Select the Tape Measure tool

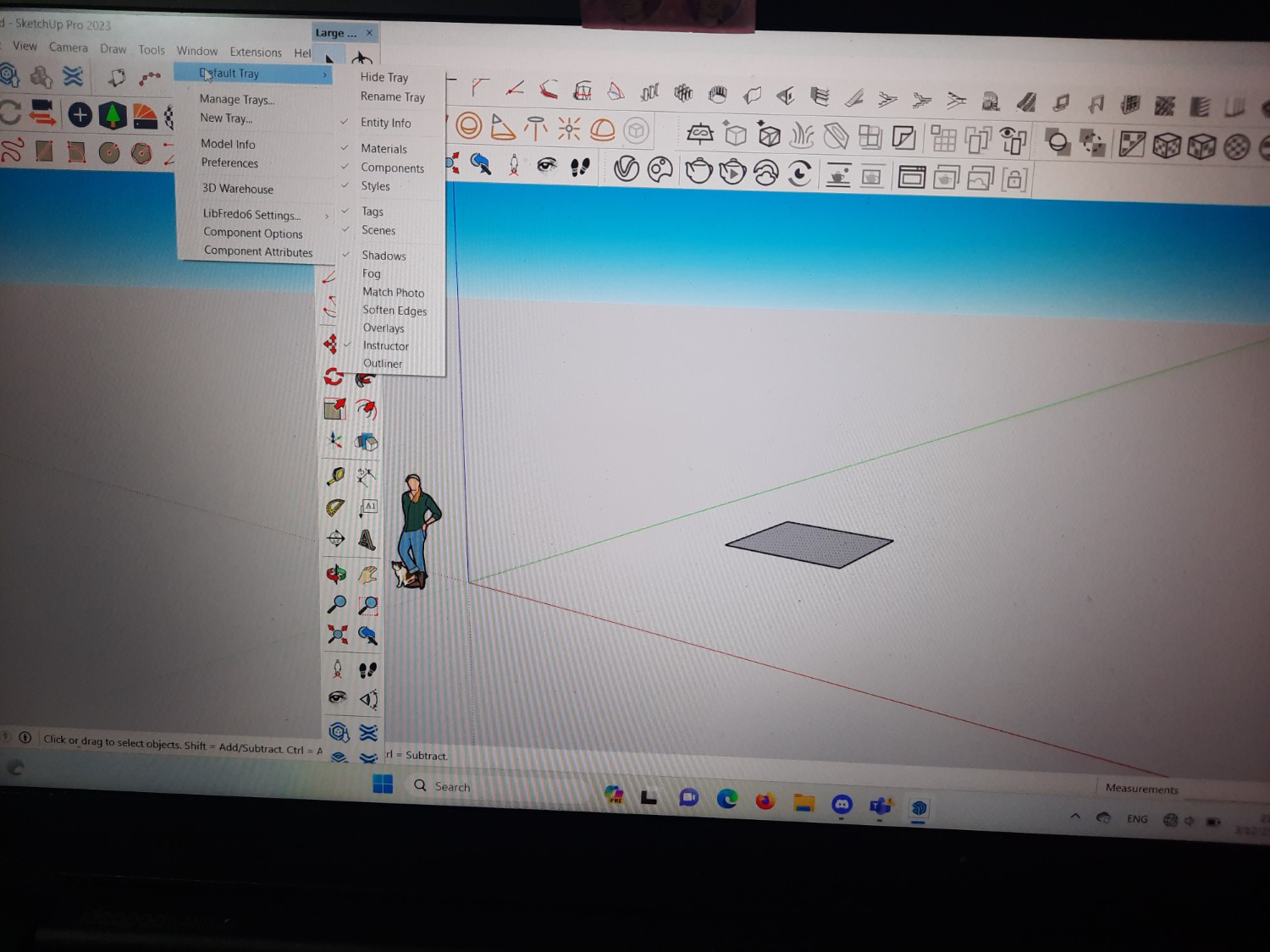[x=336, y=476]
